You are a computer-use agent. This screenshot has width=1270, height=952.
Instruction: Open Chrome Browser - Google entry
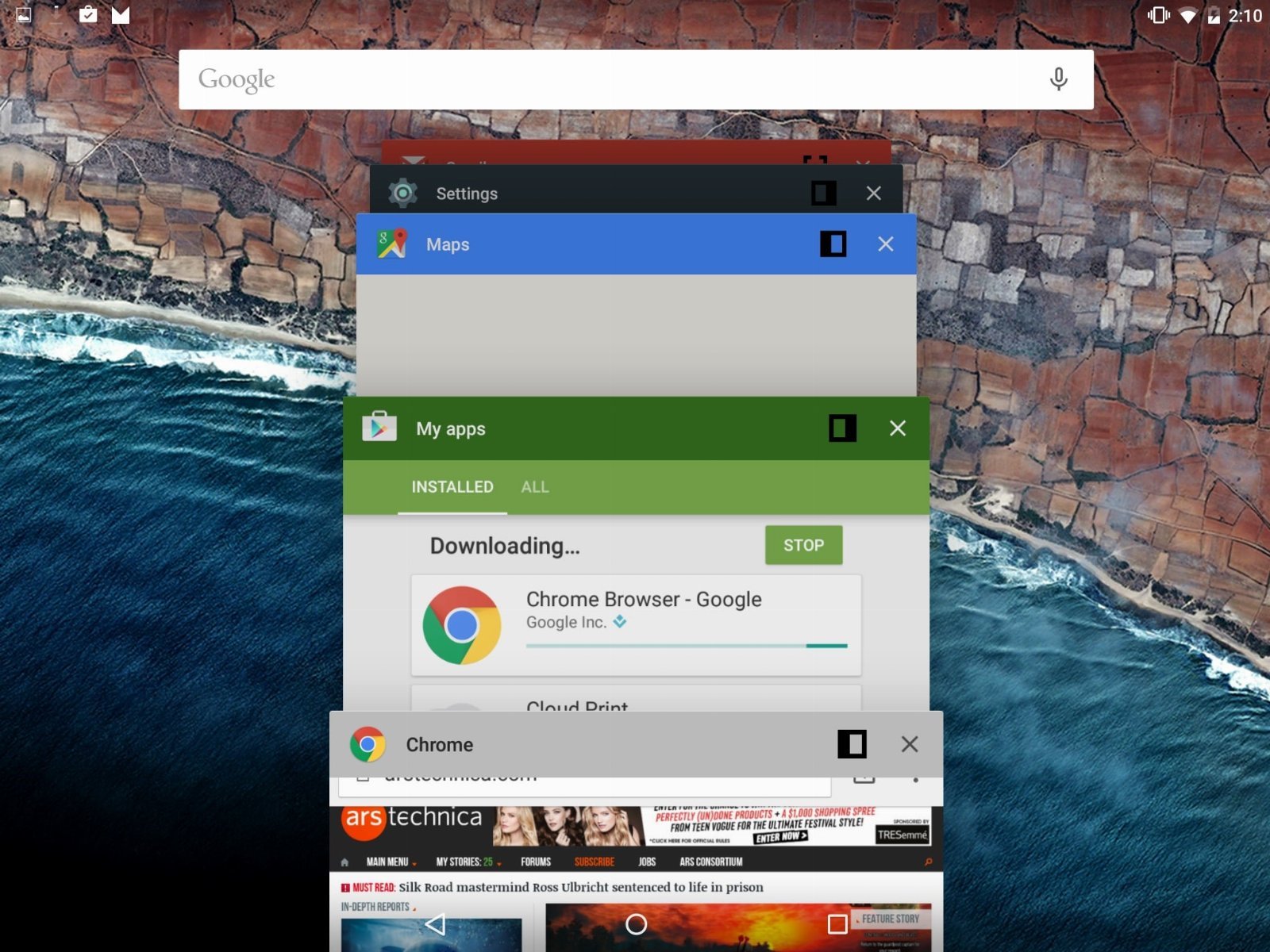(x=636, y=625)
